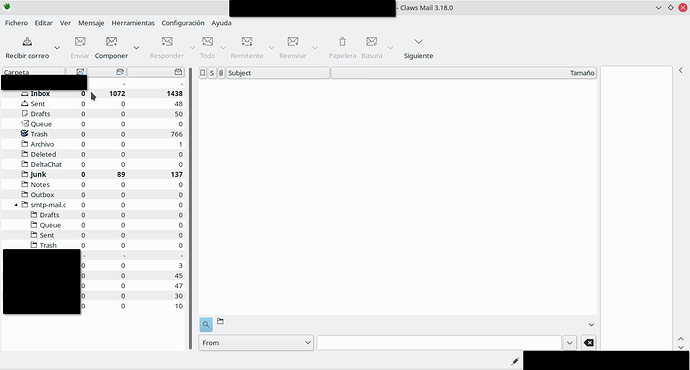
Task: Click the Todo reply-all icon
Action: click(x=207, y=42)
